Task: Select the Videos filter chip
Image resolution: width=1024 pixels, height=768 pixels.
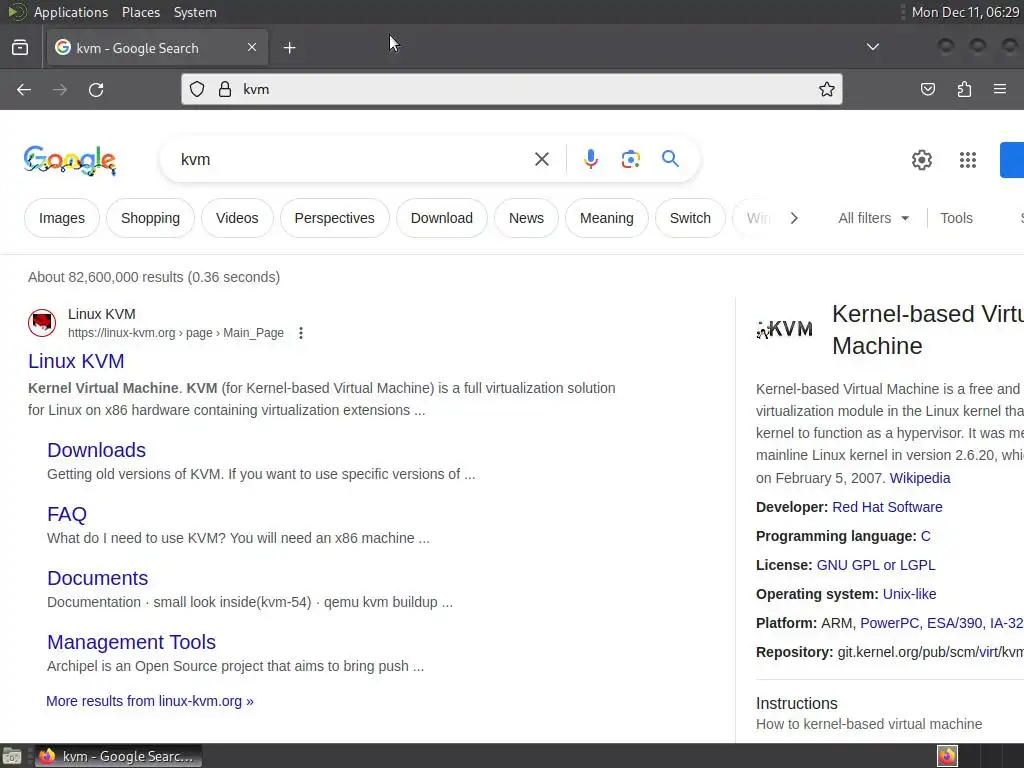Action: point(237,218)
